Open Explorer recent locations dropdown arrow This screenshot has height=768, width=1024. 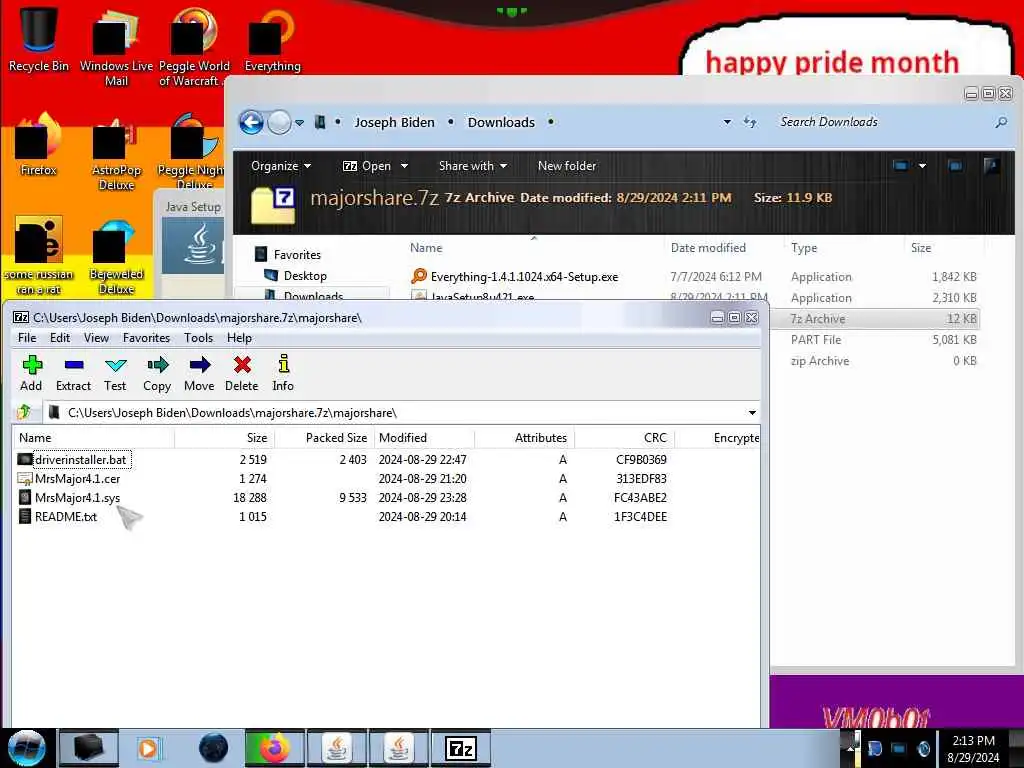300,122
